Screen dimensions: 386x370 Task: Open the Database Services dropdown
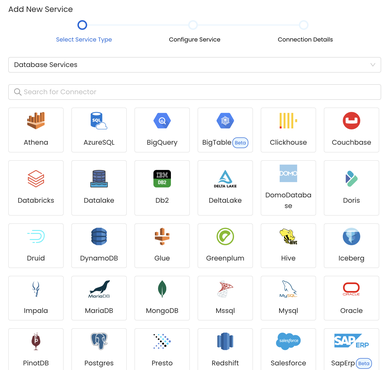(195, 65)
